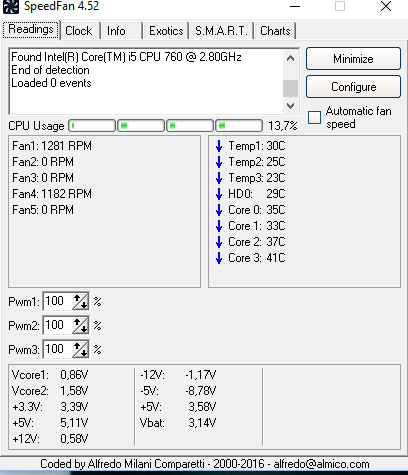408x475 pixels.
Task: Click the fourth CPU usage bar
Action: [x=239, y=126]
